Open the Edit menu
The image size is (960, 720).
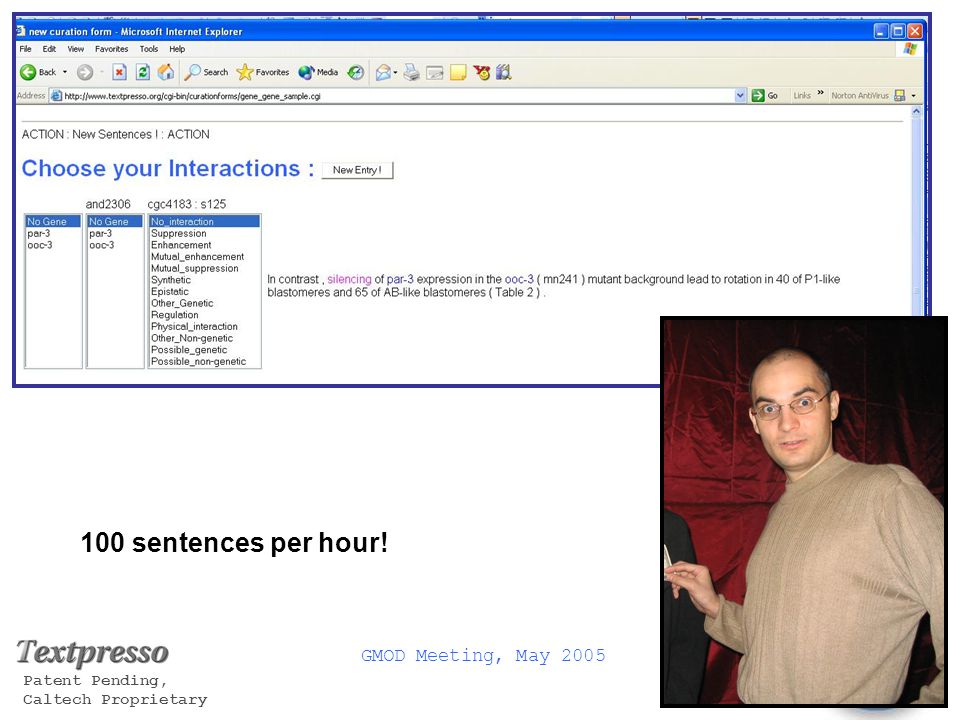[50, 49]
